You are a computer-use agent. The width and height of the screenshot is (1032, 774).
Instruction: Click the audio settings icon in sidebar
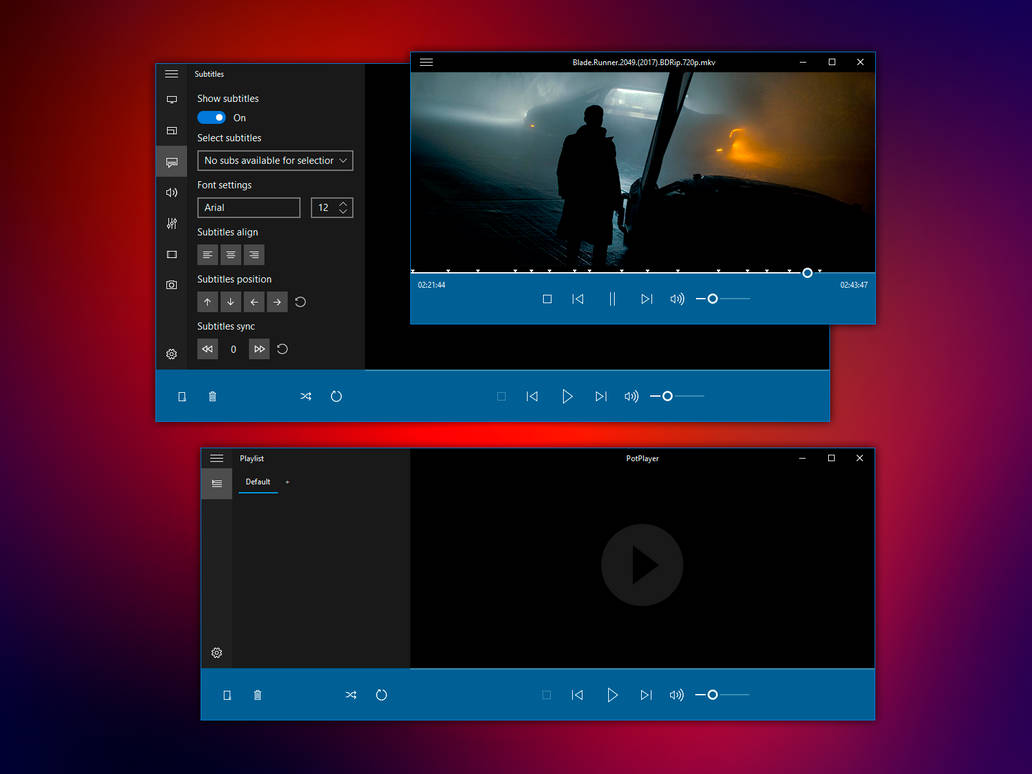(x=171, y=192)
